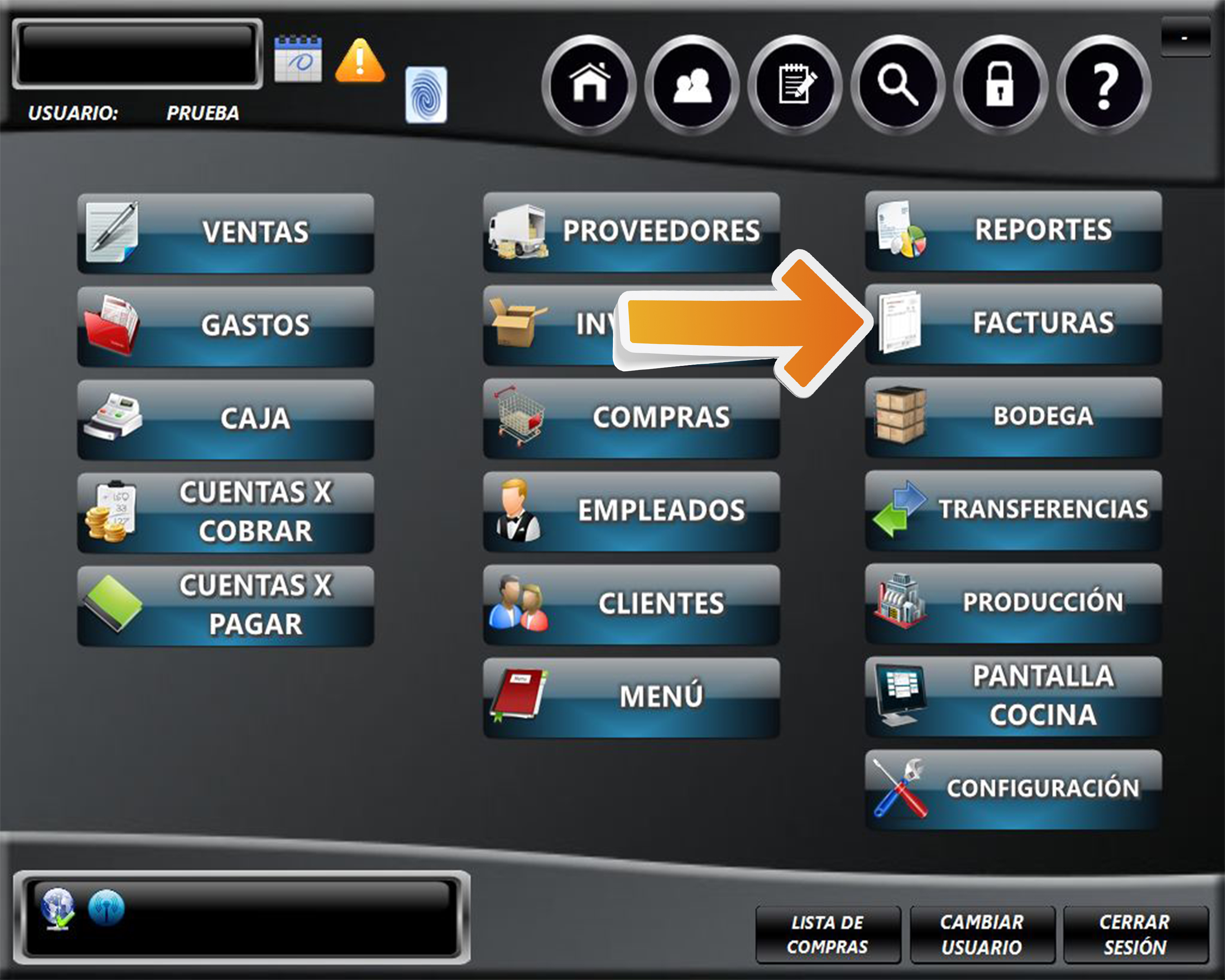Open the CLIENTES module
This screenshot has height=980, width=1225.
tap(631, 604)
